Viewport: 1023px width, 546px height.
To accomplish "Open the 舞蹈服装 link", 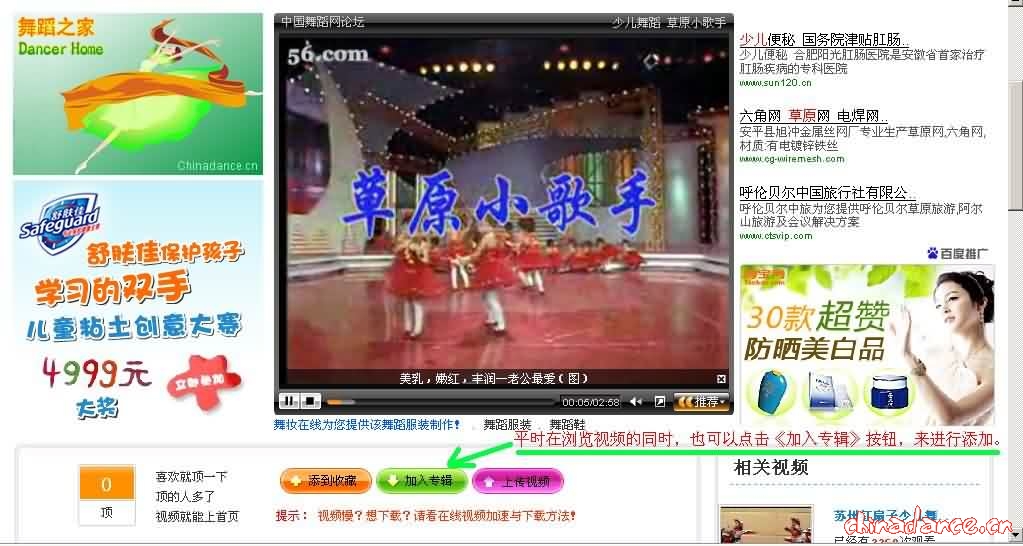I will (507, 425).
